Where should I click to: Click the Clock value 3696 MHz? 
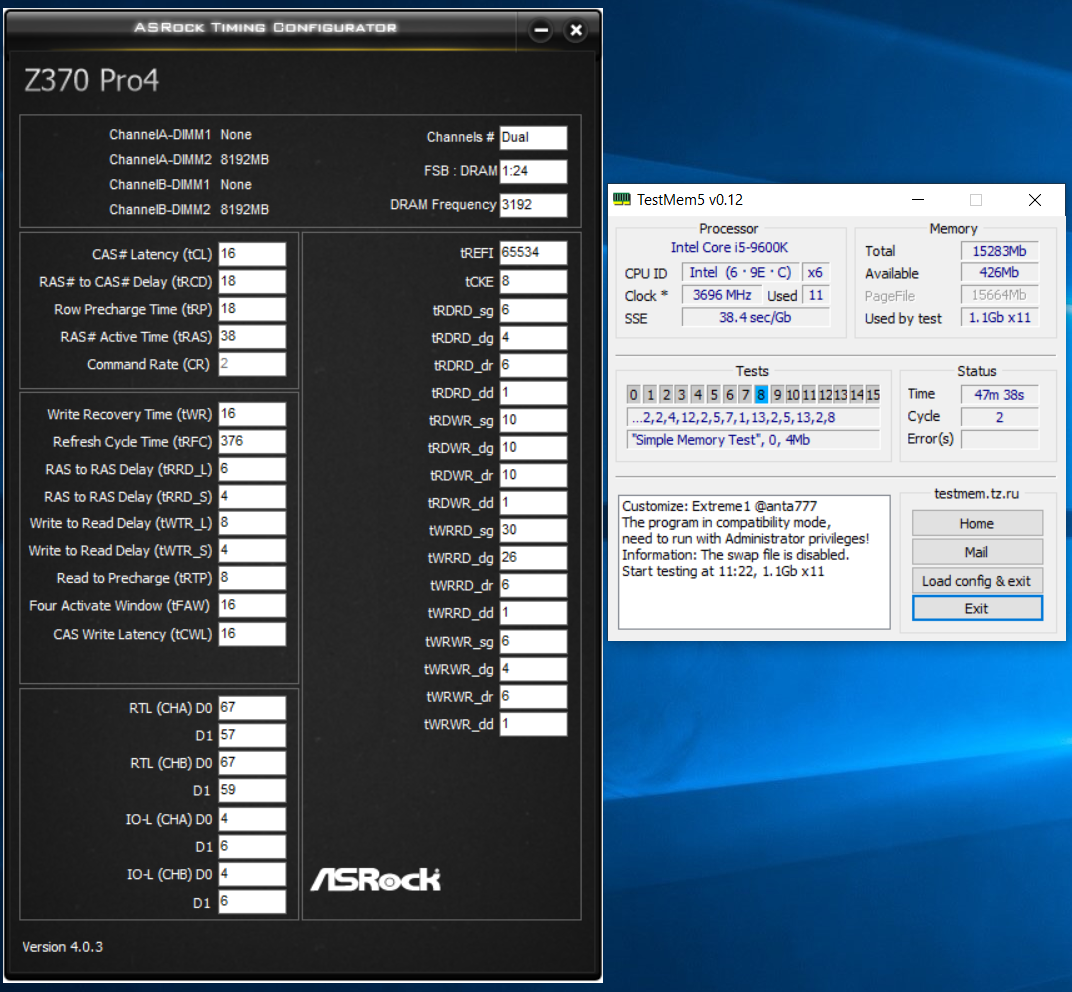coord(722,295)
